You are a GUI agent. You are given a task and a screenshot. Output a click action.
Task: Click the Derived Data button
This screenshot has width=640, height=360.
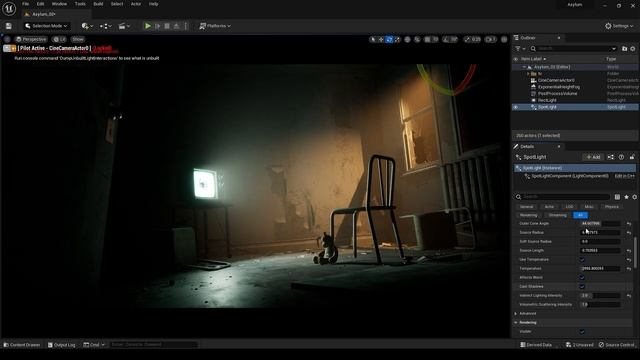click(536, 345)
